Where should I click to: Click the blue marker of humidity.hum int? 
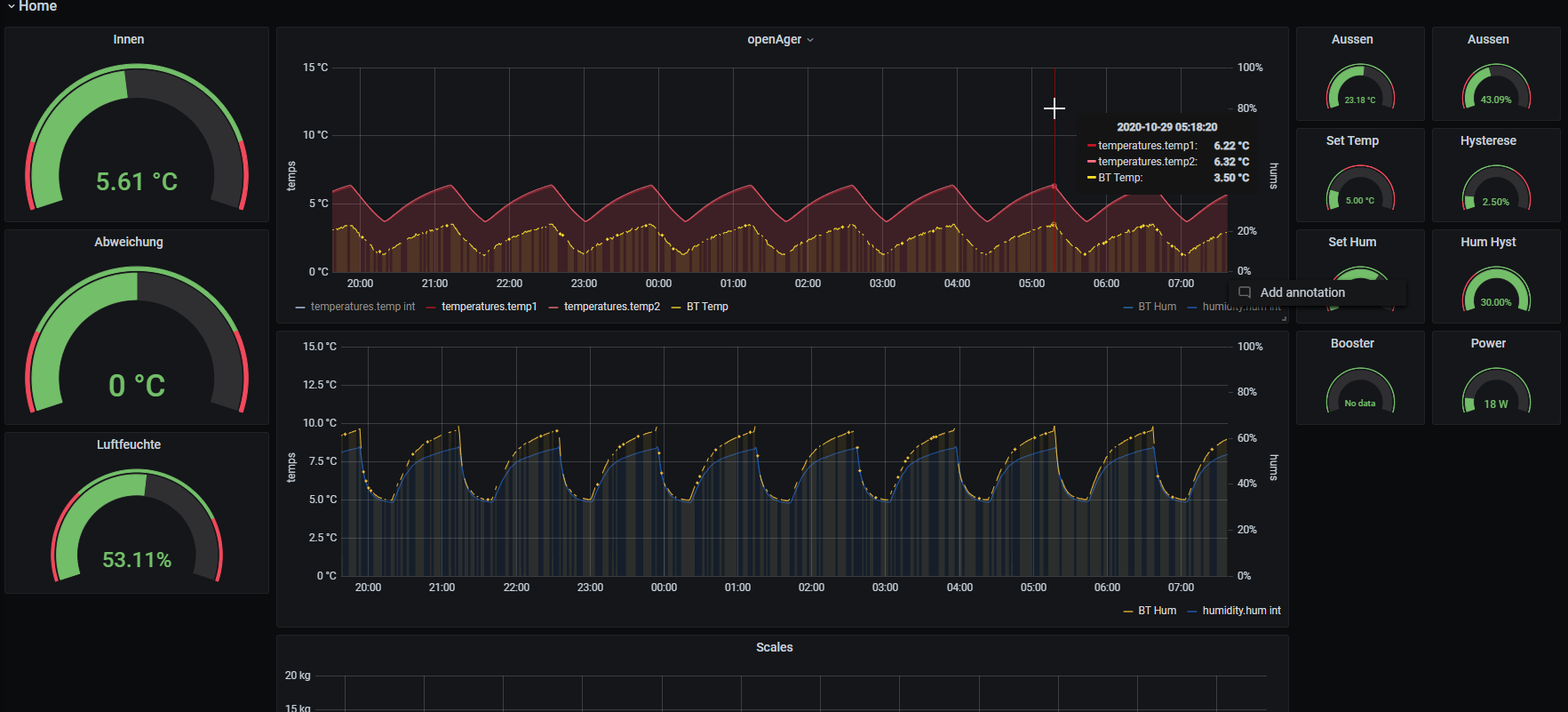pos(1192,612)
